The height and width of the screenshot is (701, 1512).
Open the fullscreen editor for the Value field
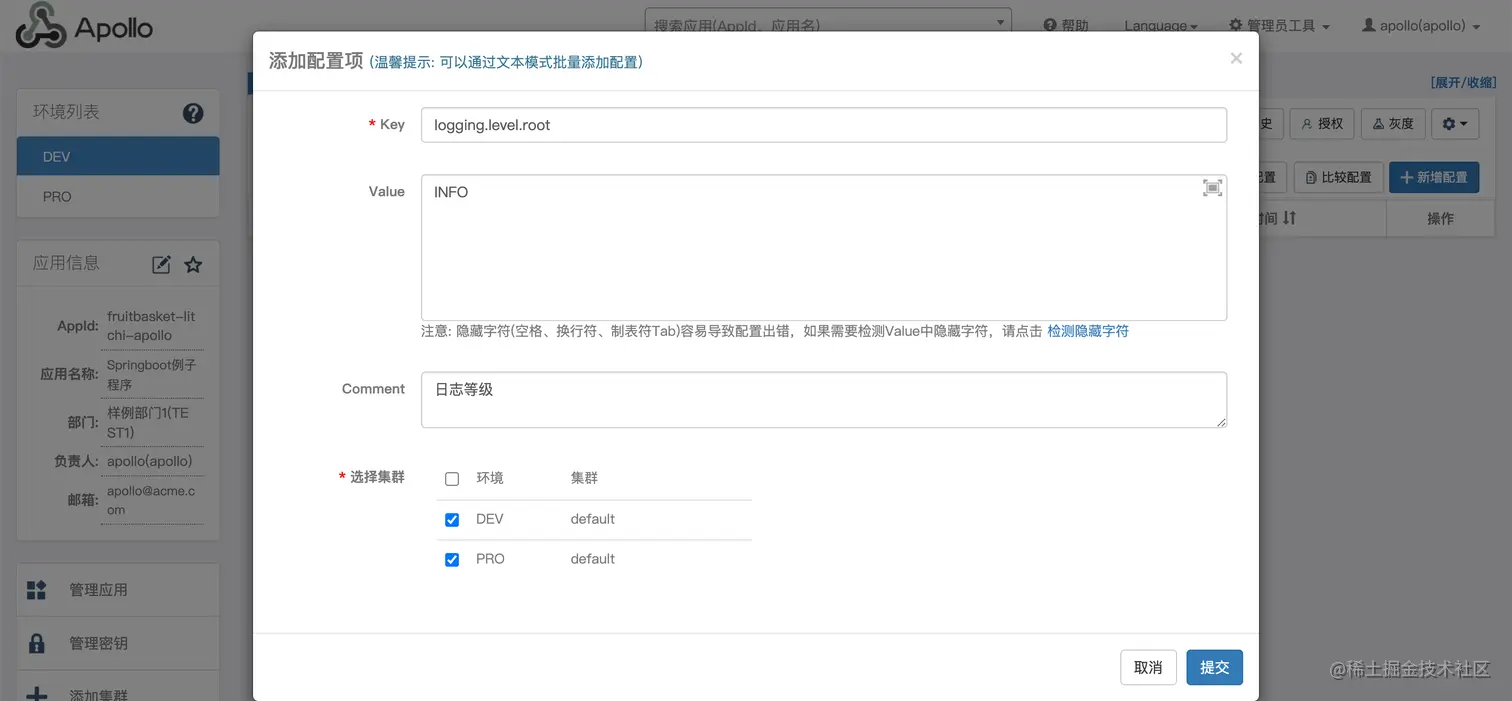pos(1212,187)
